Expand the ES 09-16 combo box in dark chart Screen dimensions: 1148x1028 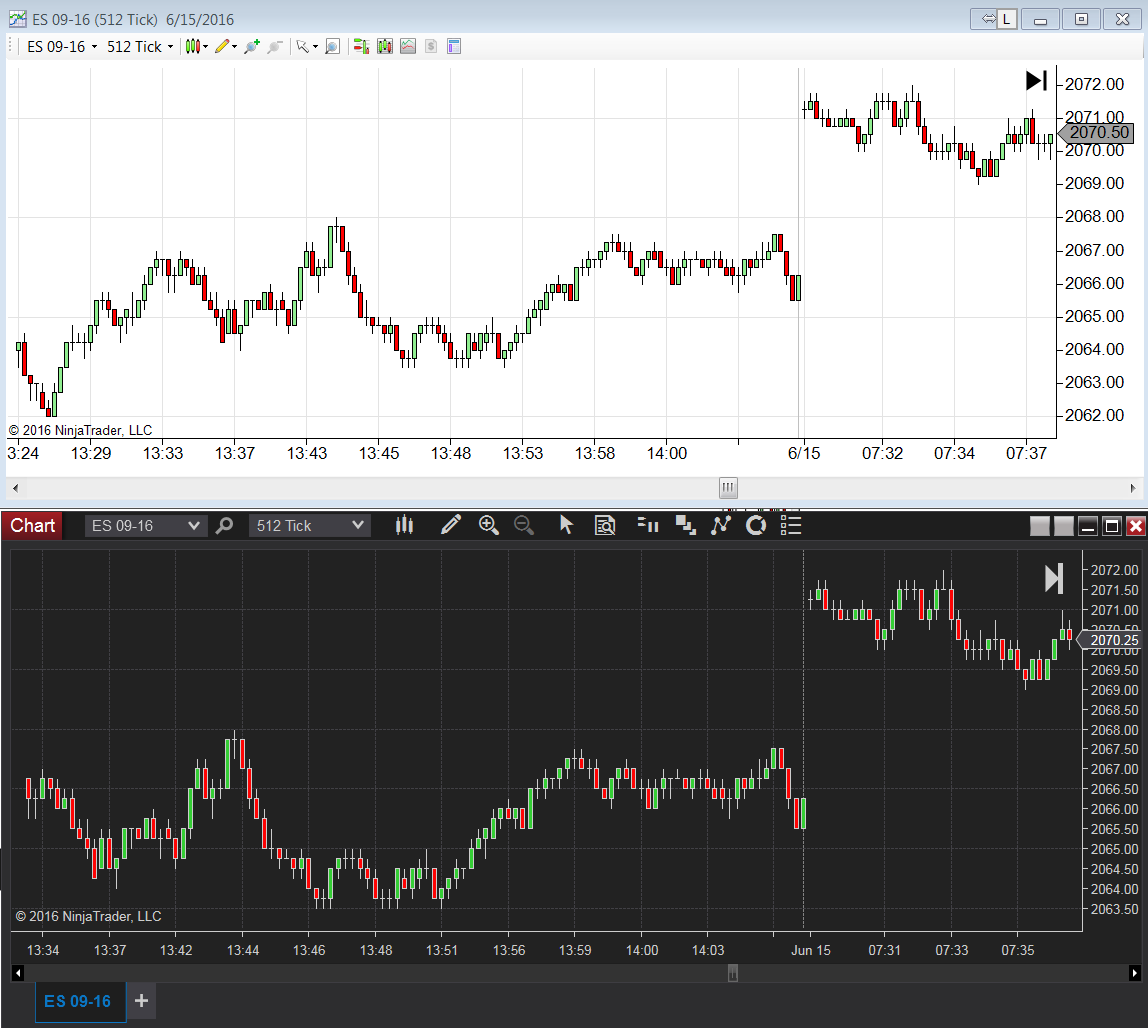(x=146, y=525)
